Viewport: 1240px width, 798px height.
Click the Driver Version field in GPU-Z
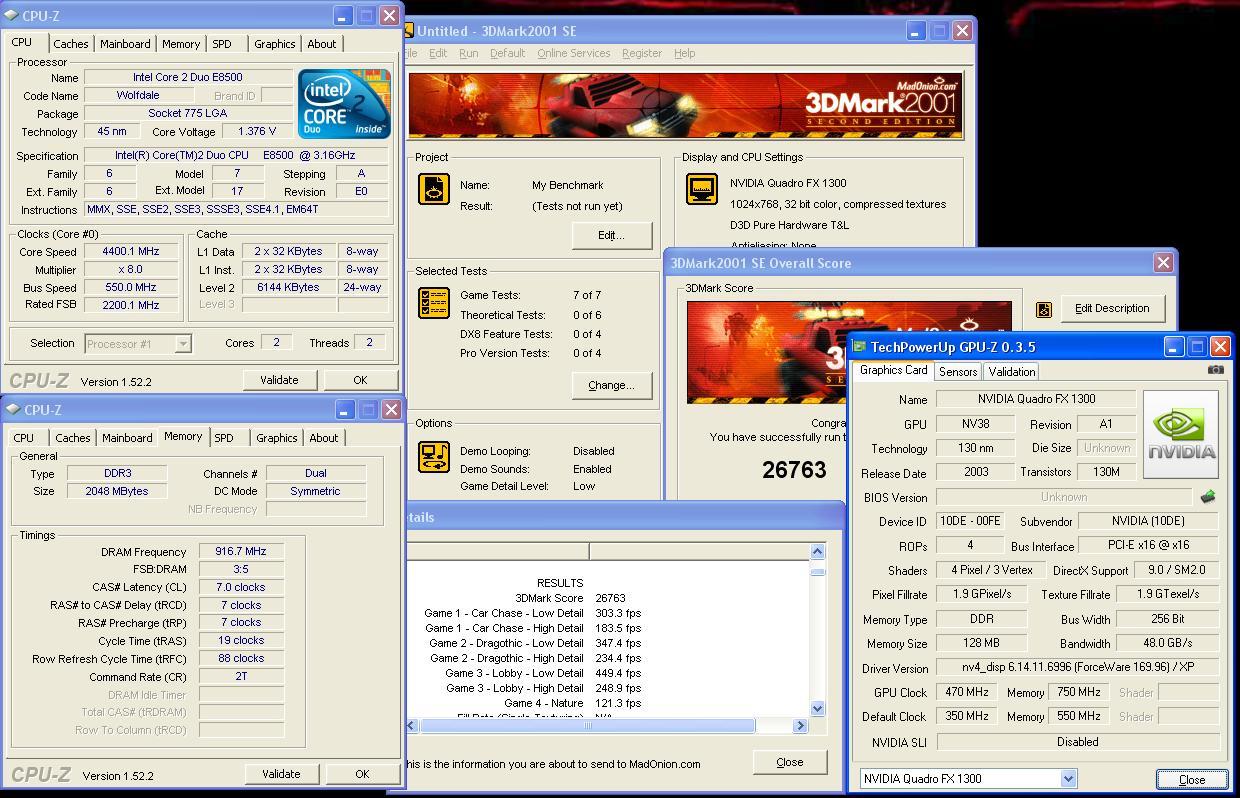(1077, 667)
